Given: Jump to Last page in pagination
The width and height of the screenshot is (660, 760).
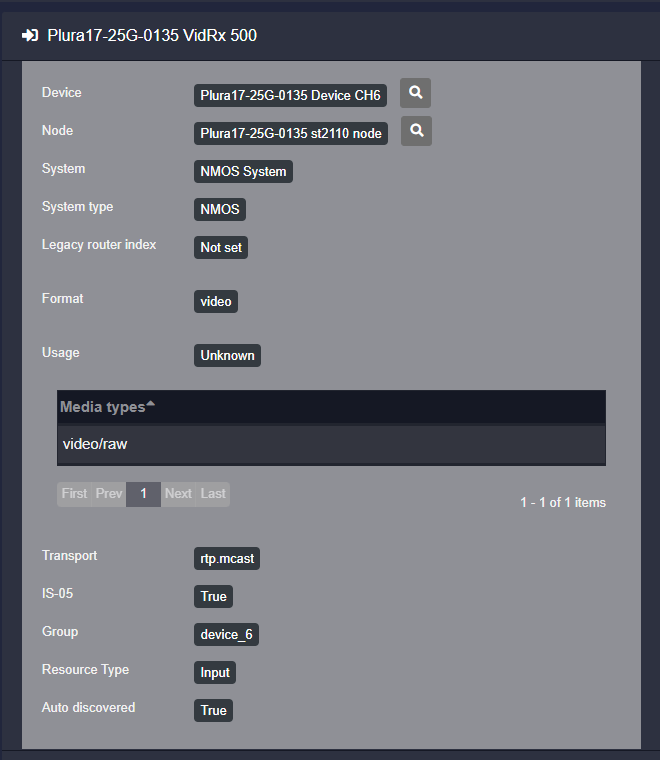Looking at the screenshot, I should 213,494.
